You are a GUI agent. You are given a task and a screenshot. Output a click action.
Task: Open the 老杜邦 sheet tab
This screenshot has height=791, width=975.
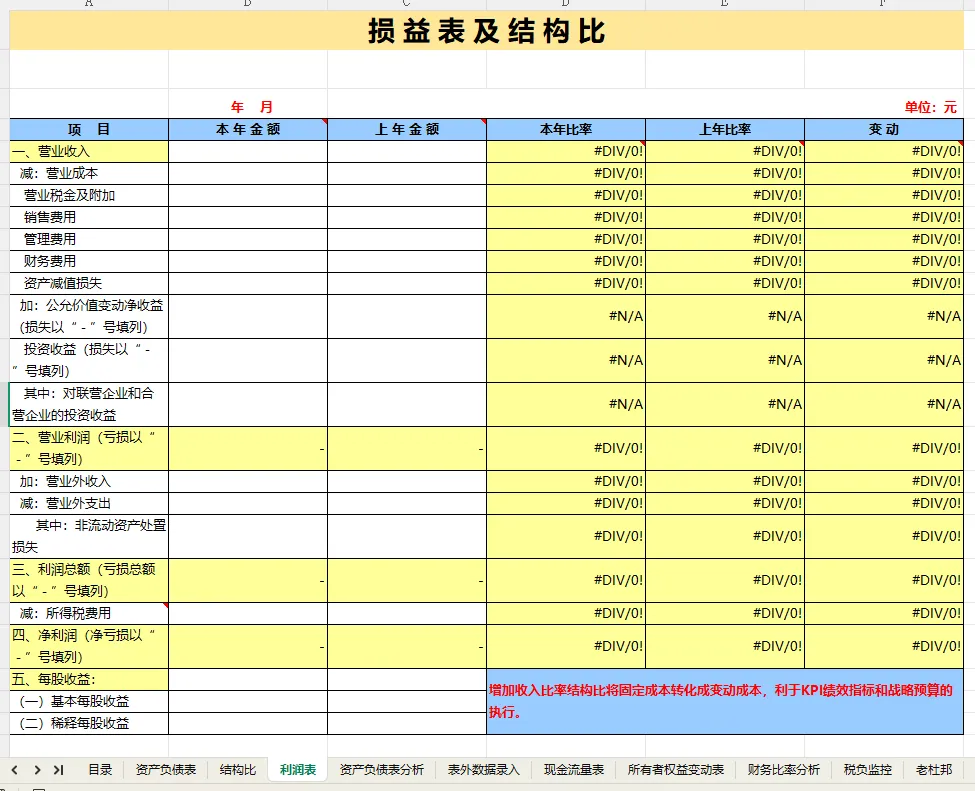click(x=934, y=770)
